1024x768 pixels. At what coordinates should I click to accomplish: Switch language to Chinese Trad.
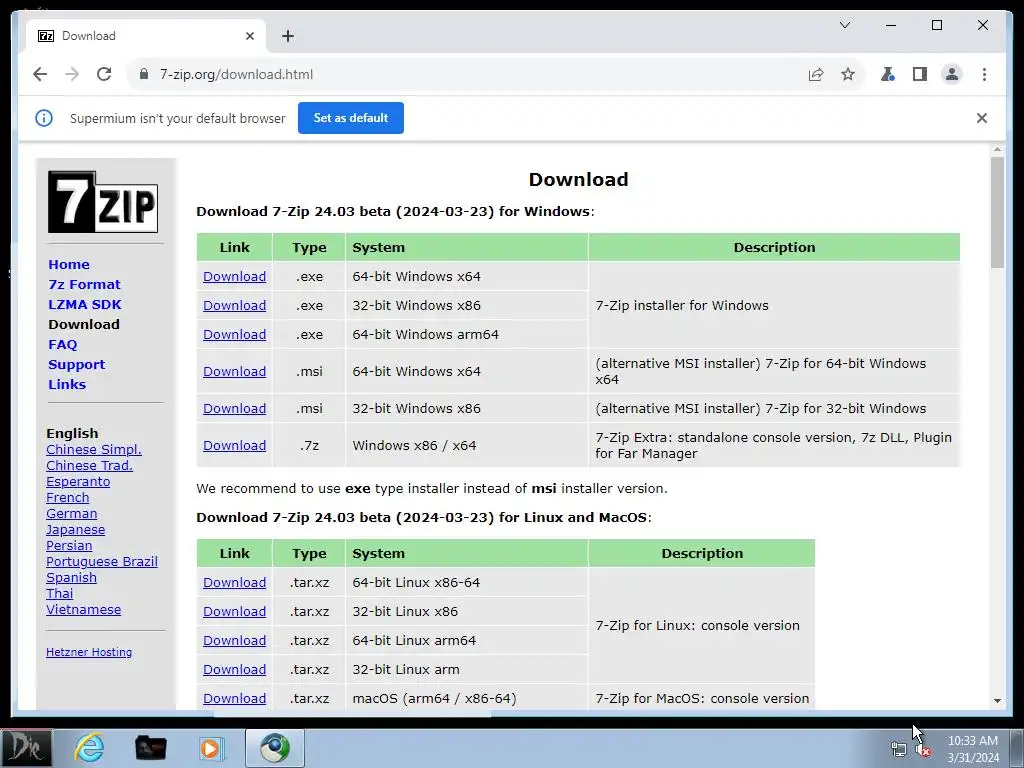pyautogui.click(x=89, y=466)
